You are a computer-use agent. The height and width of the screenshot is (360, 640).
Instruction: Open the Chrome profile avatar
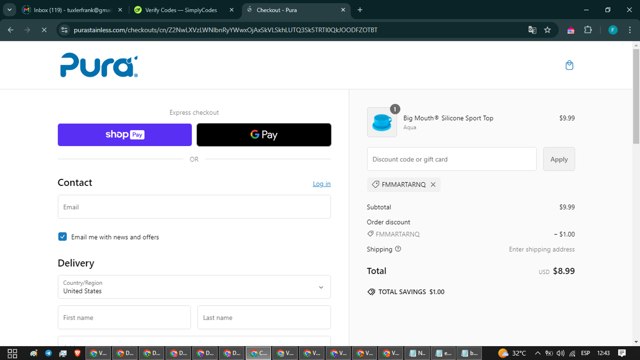(x=613, y=30)
